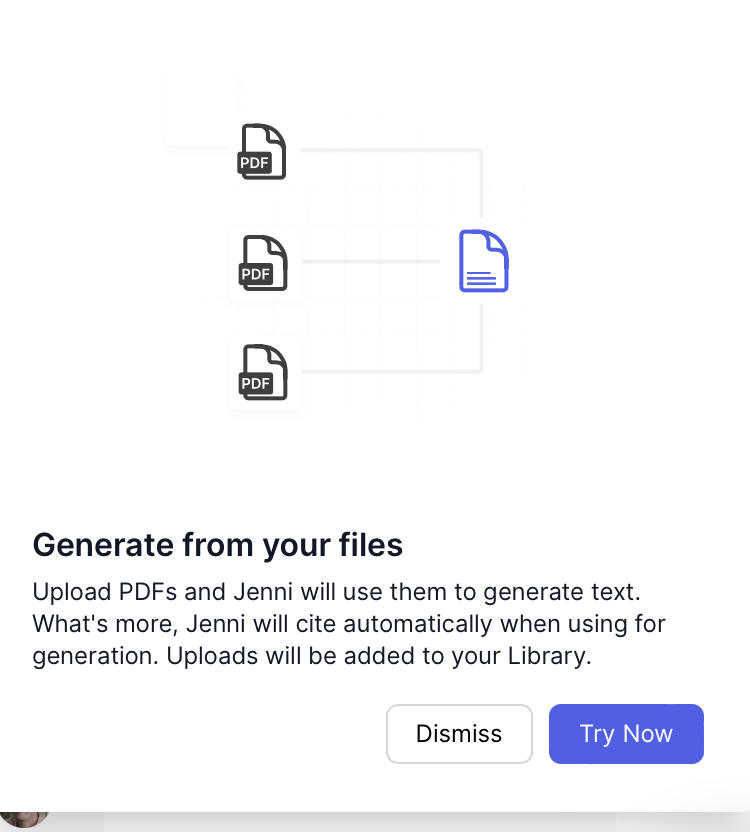Viewport: 750px width, 832px height.
Task: Click the topmost PDF file icon
Action: click(262, 151)
